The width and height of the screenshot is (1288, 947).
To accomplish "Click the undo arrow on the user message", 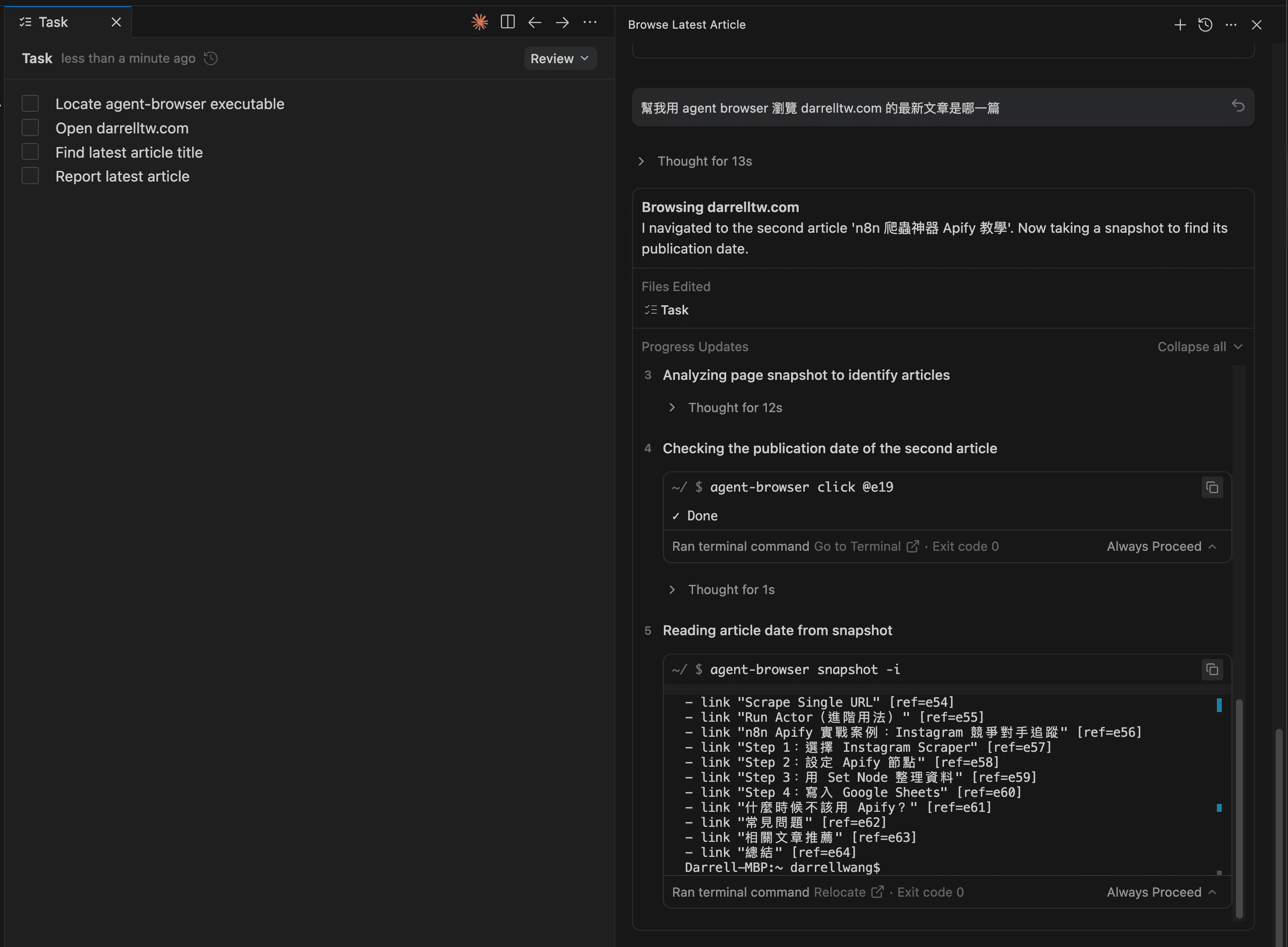I will pos(1238,106).
